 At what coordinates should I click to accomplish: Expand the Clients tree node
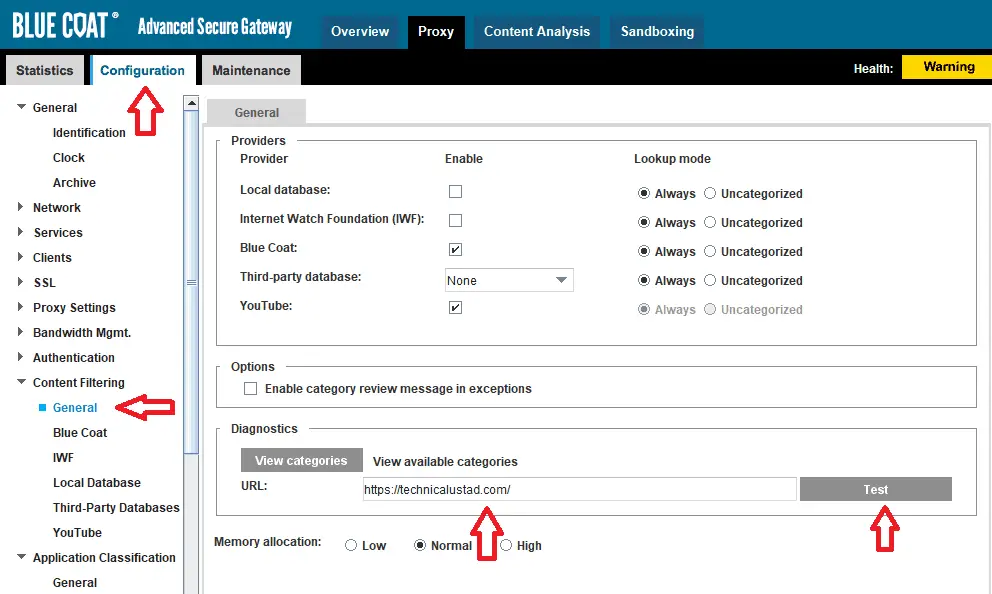point(20,257)
